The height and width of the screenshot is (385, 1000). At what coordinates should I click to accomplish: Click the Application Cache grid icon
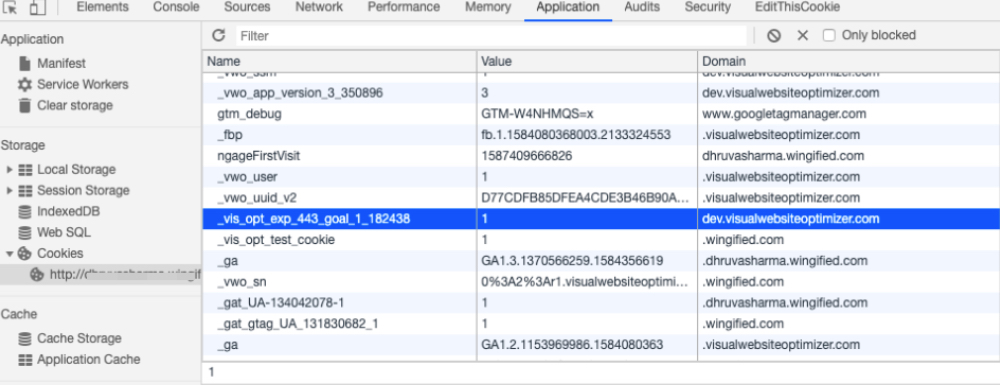25,359
